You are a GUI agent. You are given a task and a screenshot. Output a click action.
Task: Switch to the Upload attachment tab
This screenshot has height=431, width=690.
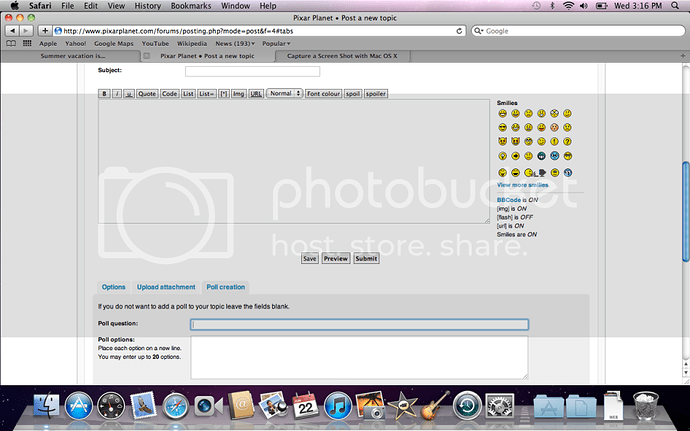tap(166, 287)
